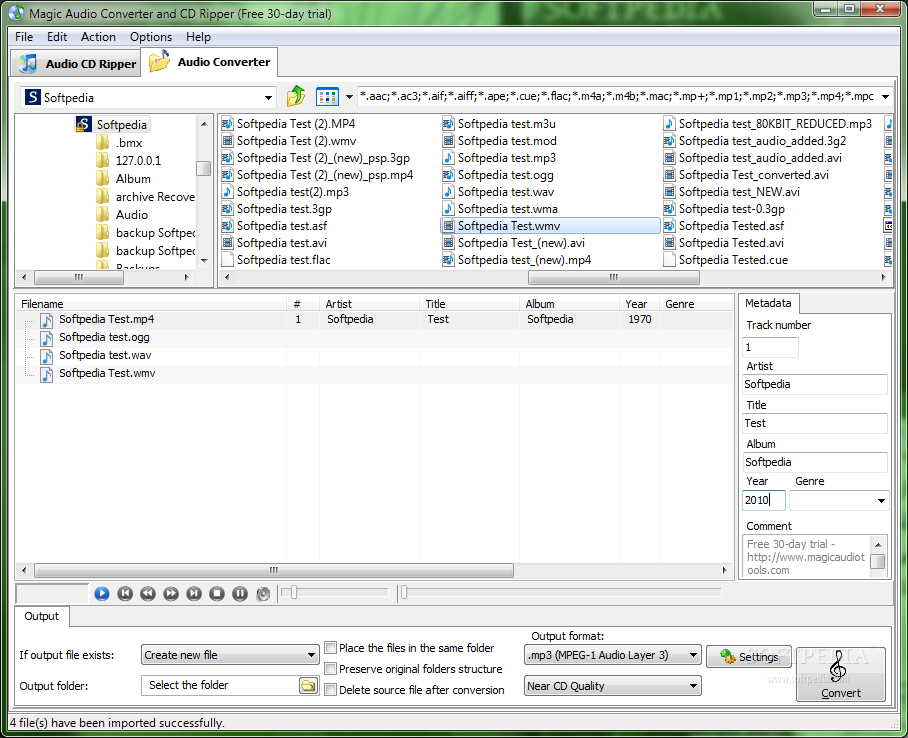This screenshot has width=908, height=738.
Task: Click the Title metadata field
Action: 815,423
